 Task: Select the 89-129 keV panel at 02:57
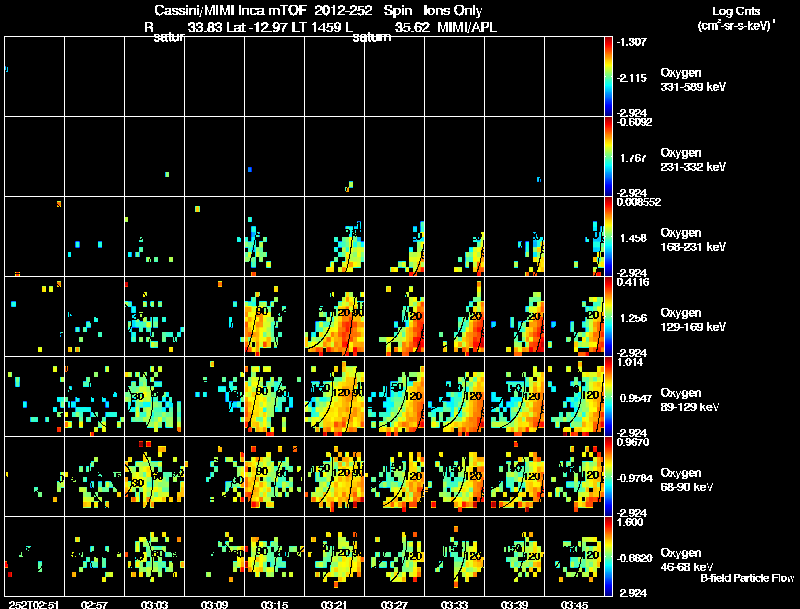coord(94,397)
